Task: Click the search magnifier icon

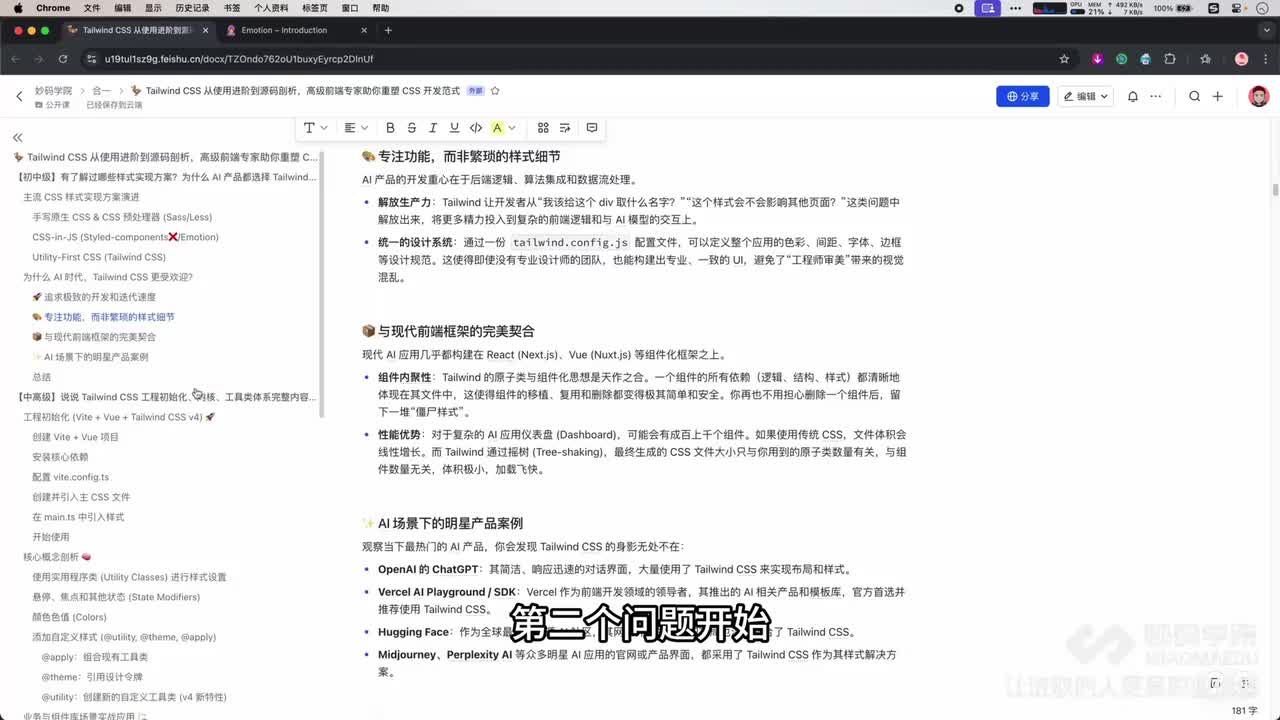Action: (x=1194, y=96)
